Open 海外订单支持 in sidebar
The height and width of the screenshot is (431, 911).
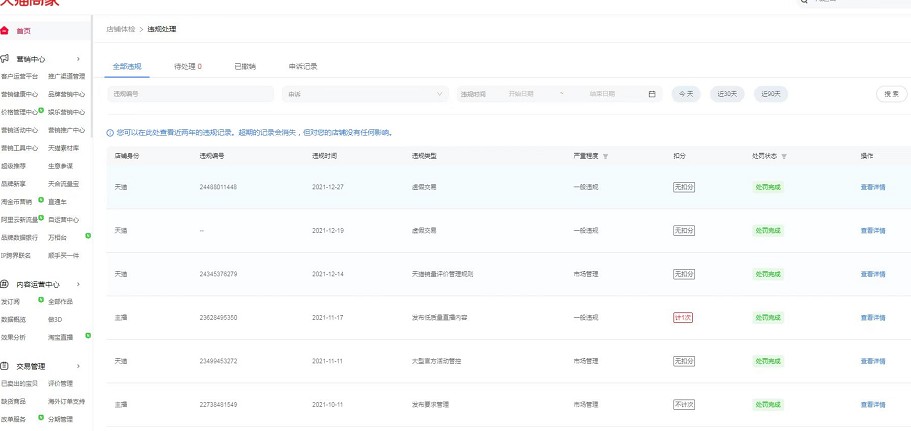(66, 401)
